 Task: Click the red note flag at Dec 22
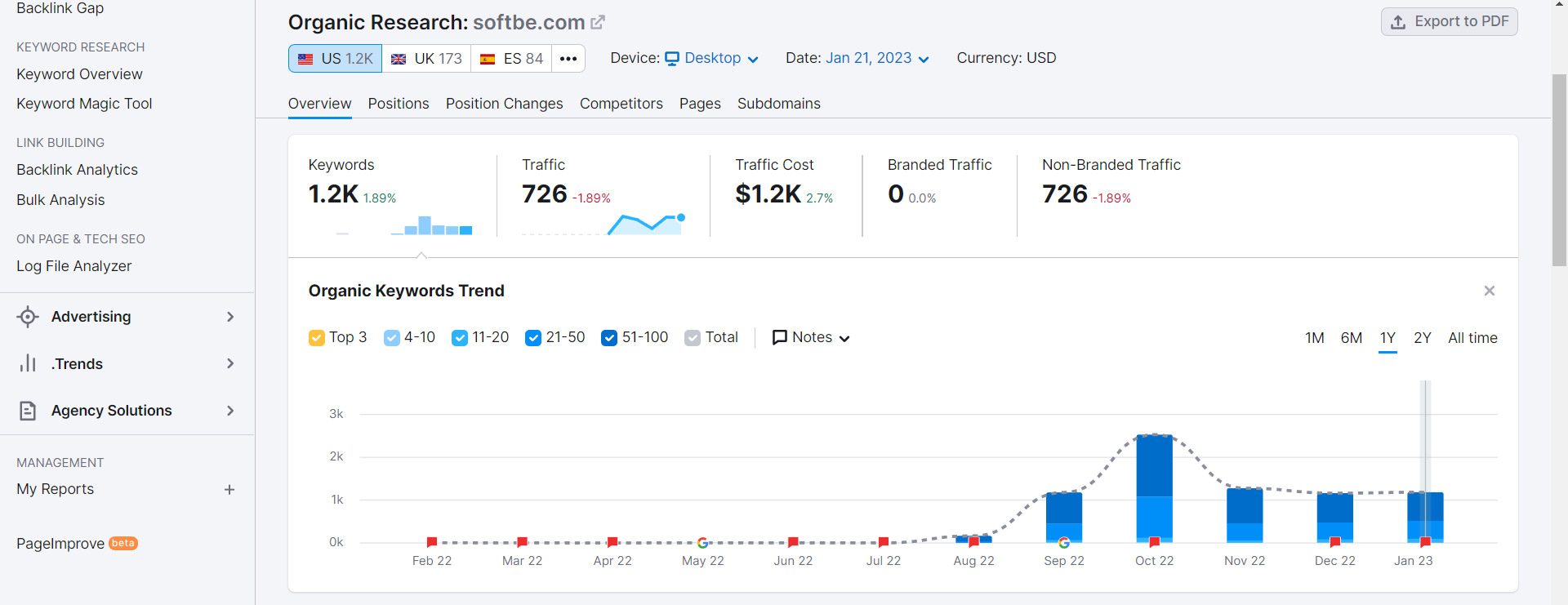click(1335, 542)
